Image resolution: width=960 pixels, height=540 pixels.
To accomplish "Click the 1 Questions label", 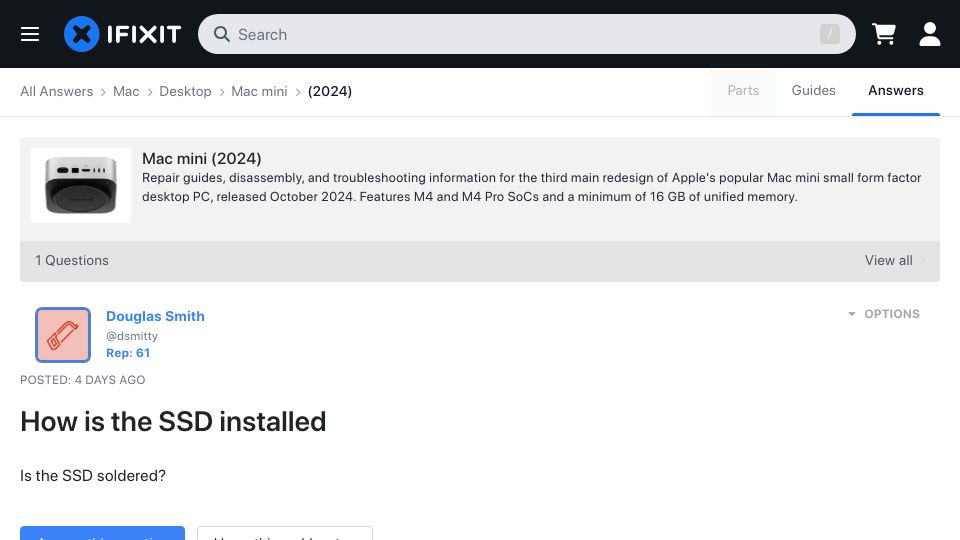I will (72, 260).
